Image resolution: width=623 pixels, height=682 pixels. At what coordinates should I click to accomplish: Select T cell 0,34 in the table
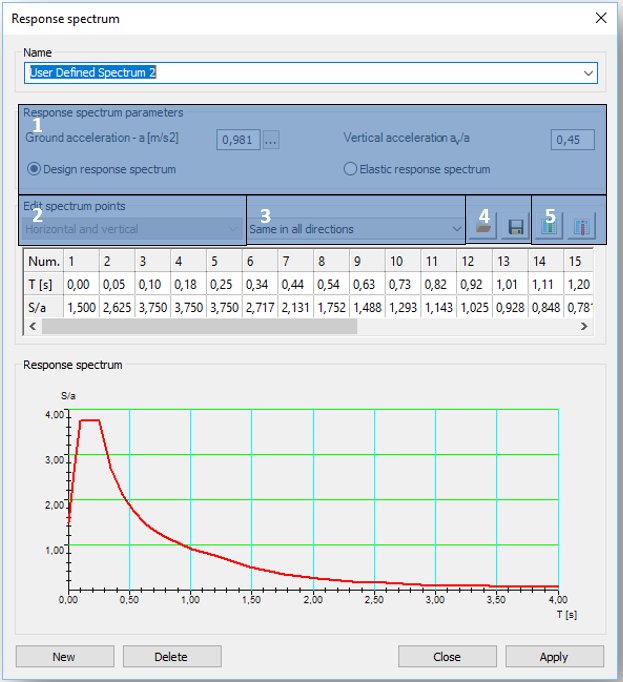pyautogui.click(x=260, y=284)
